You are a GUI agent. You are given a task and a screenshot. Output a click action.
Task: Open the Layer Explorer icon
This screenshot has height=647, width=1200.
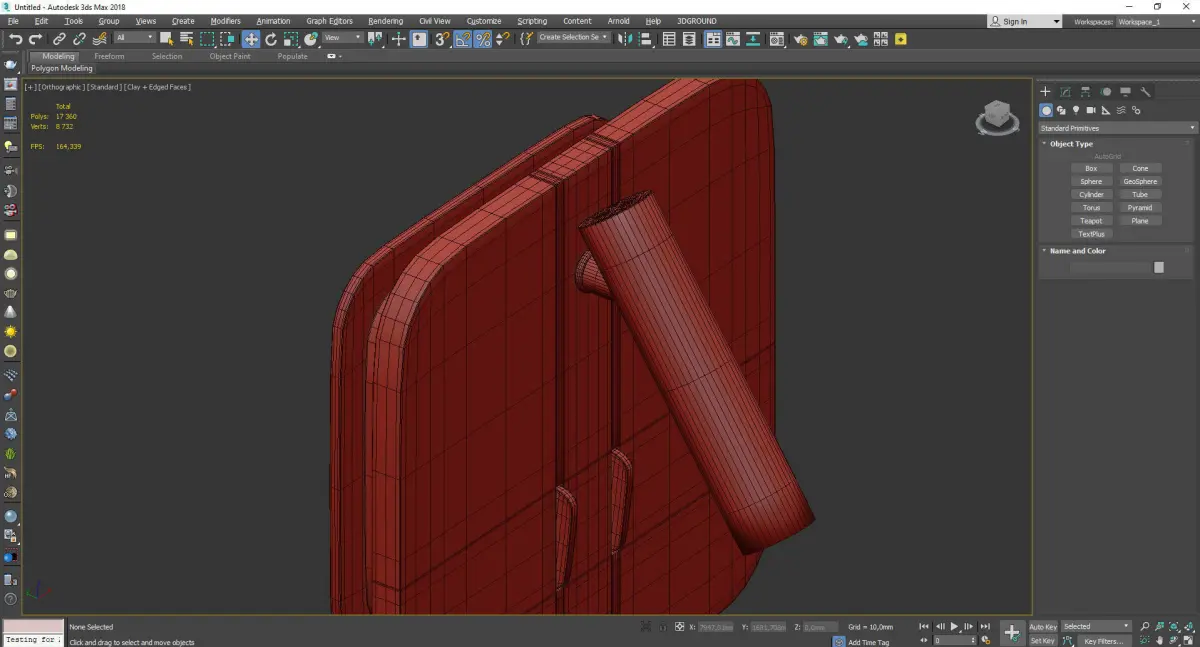coord(690,39)
